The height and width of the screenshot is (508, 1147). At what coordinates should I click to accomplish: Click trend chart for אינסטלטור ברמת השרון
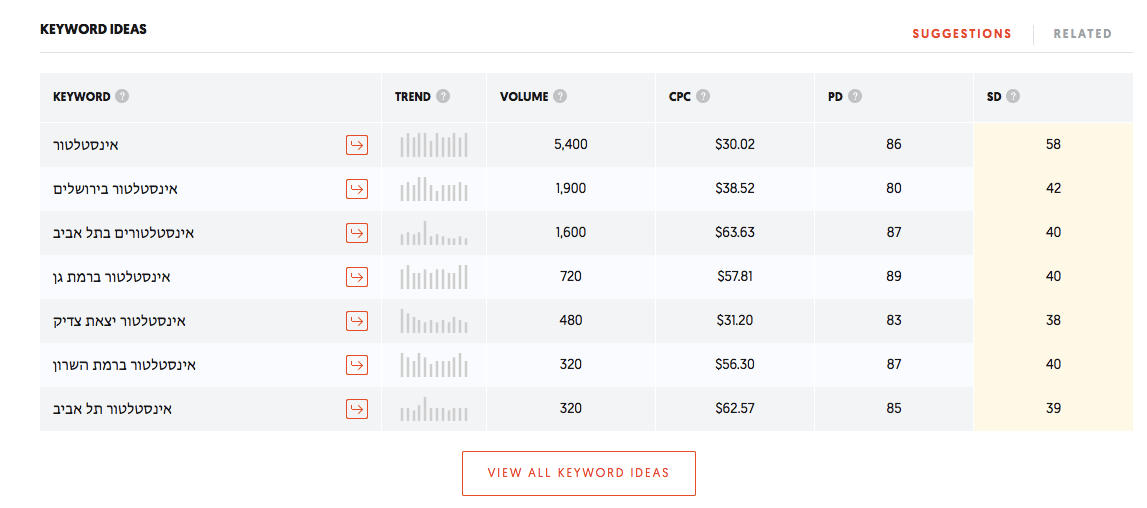(x=434, y=365)
